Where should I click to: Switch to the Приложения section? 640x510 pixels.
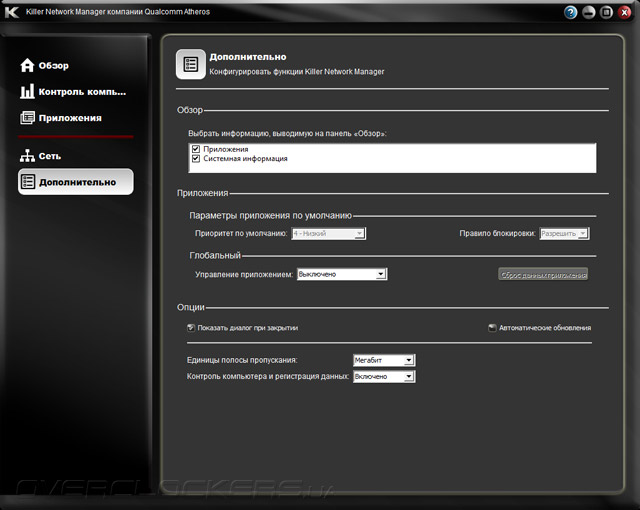(61, 118)
